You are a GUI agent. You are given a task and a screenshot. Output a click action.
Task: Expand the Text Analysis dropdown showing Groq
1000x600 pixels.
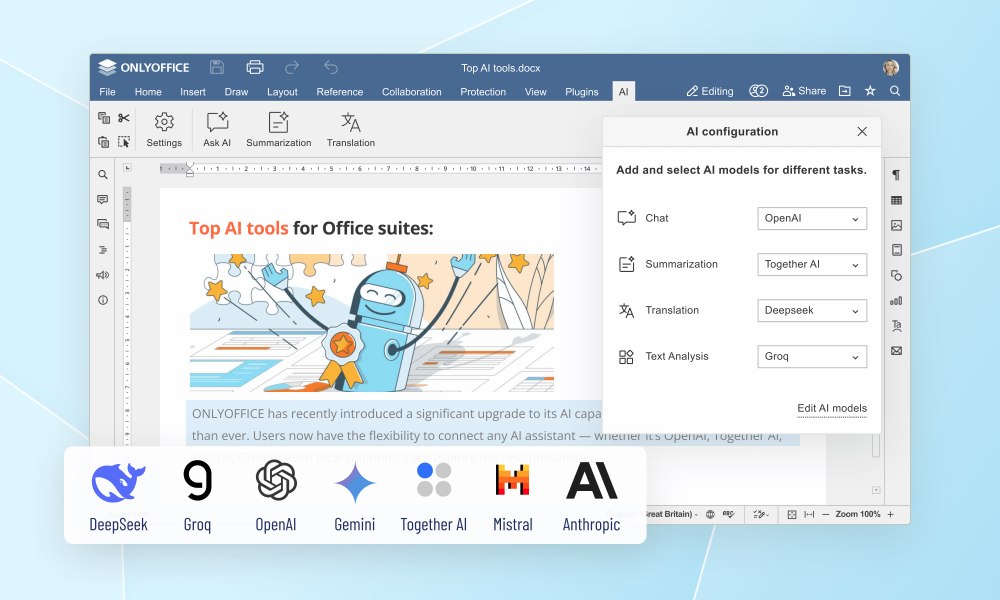[x=811, y=356]
